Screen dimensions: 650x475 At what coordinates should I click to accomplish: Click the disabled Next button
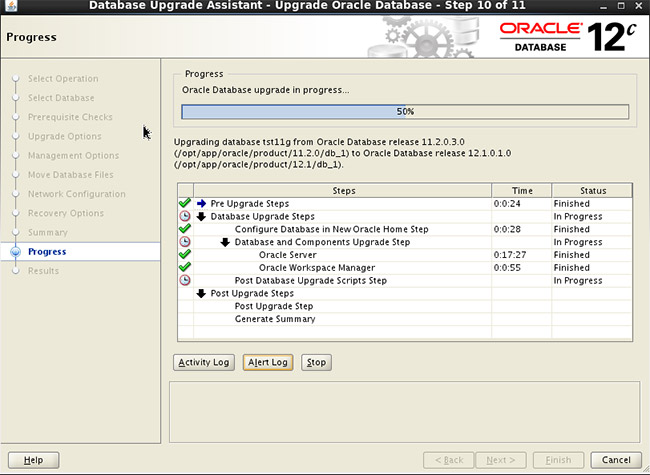click(x=501, y=460)
